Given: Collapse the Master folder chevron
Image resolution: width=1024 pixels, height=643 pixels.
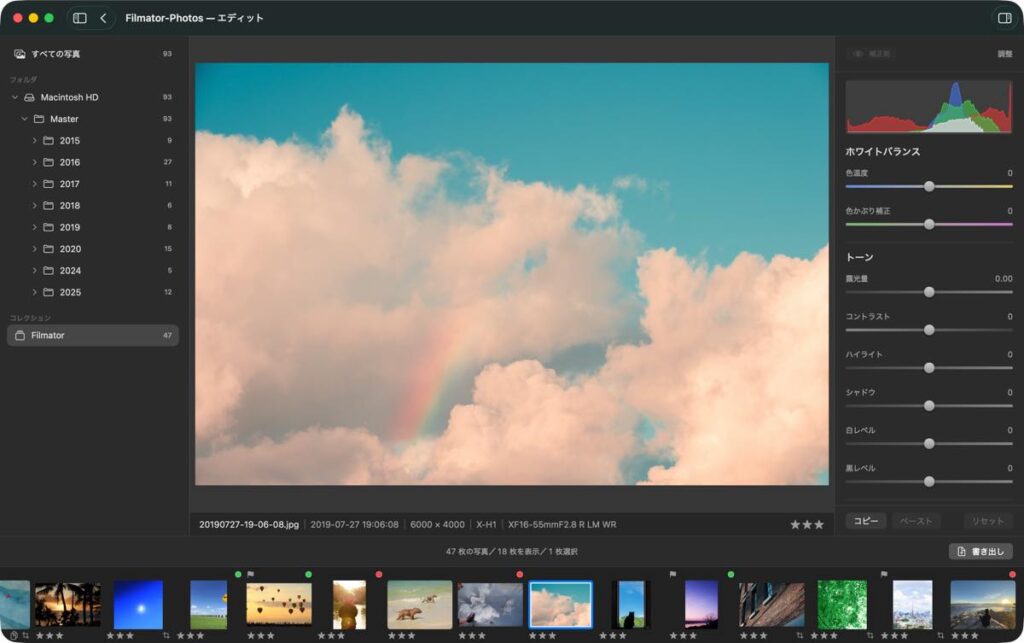Looking at the screenshot, I should point(25,119).
